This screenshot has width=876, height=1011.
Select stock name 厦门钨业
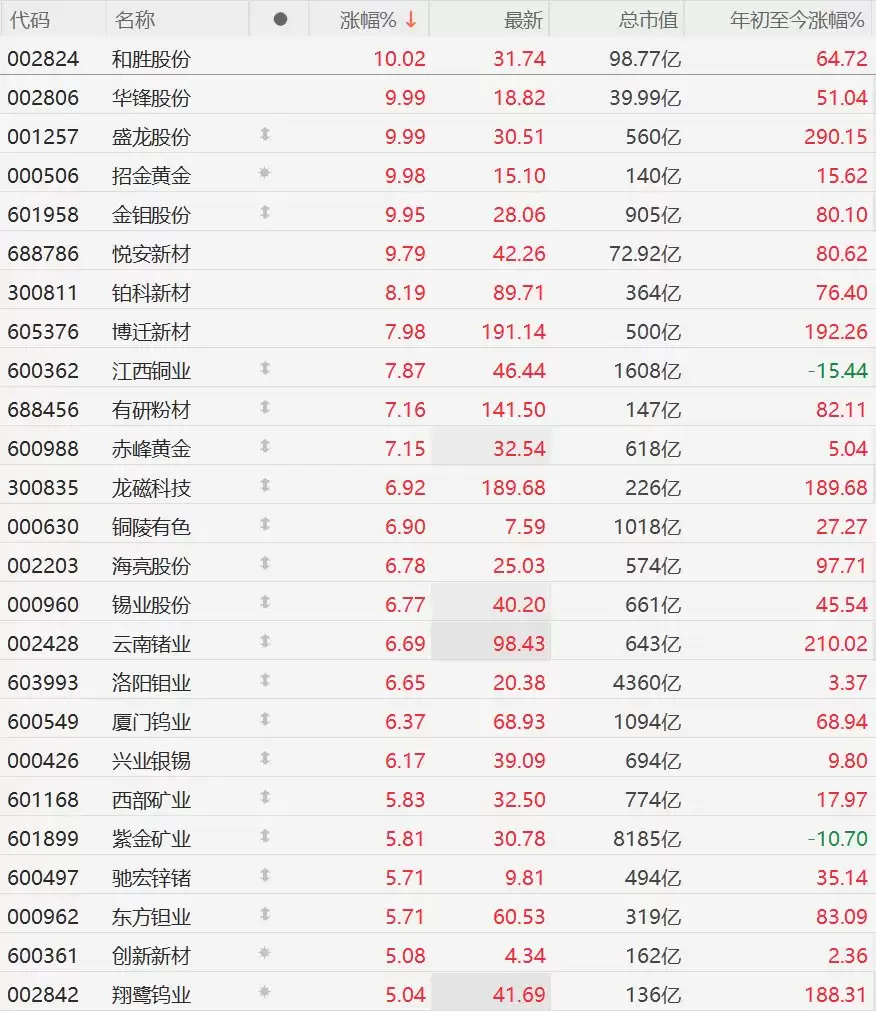pyautogui.click(x=151, y=722)
